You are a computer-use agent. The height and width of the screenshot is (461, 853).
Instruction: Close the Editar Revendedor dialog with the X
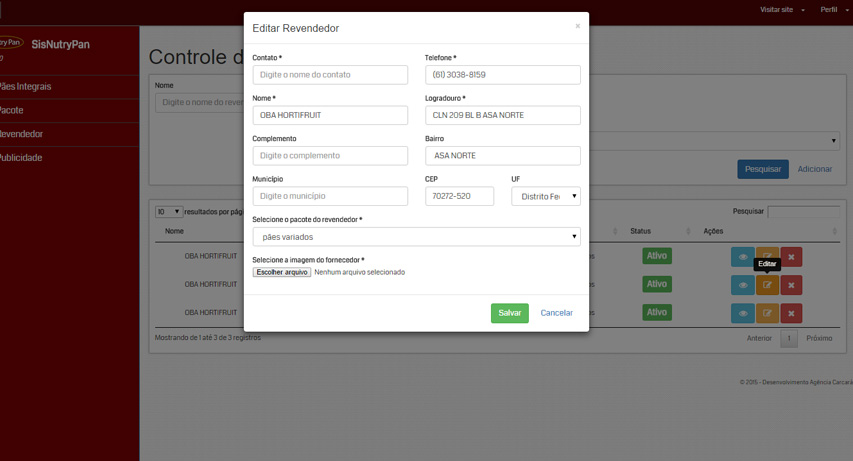point(578,26)
